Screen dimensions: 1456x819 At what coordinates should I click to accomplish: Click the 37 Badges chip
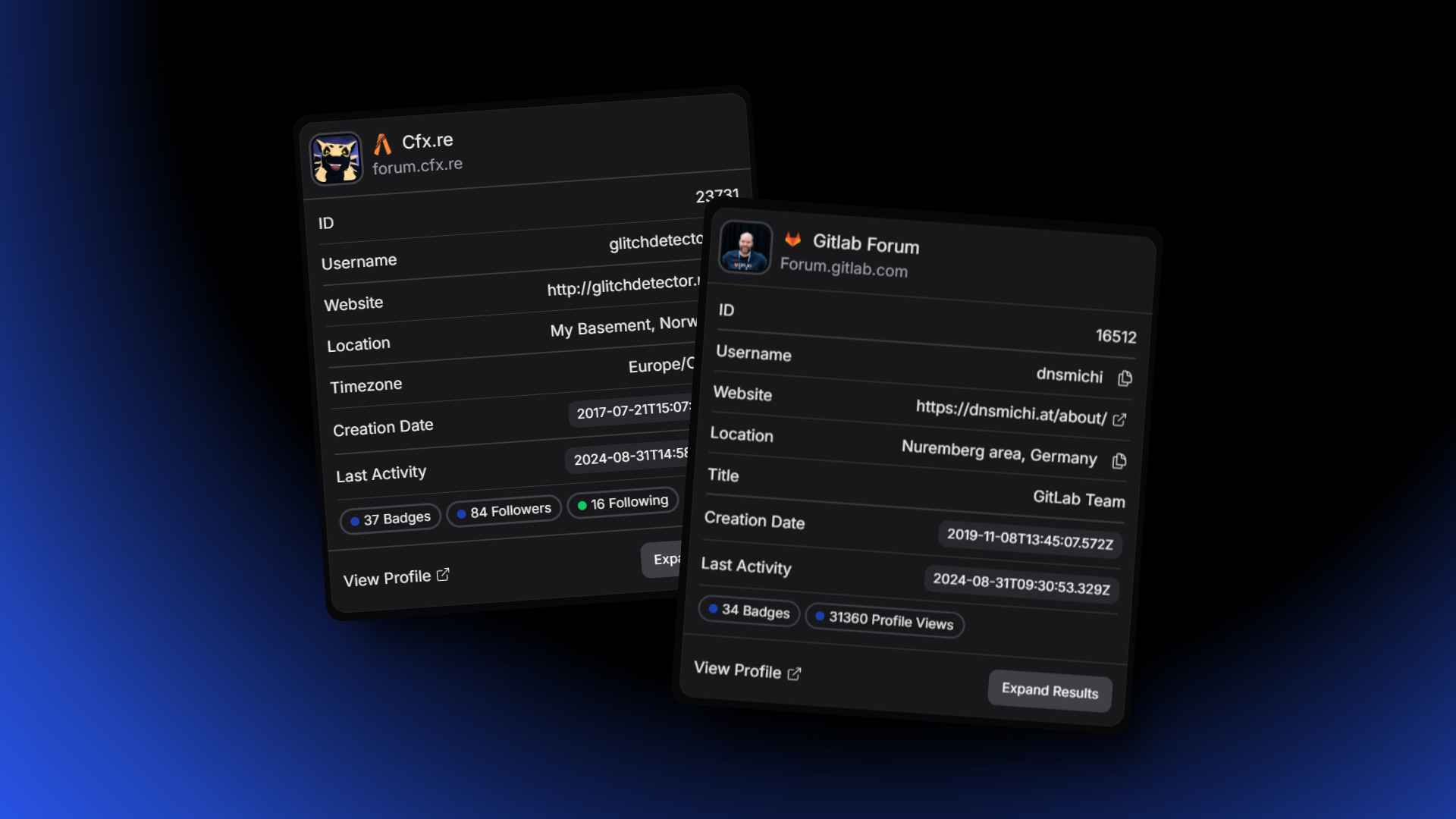click(x=391, y=519)
